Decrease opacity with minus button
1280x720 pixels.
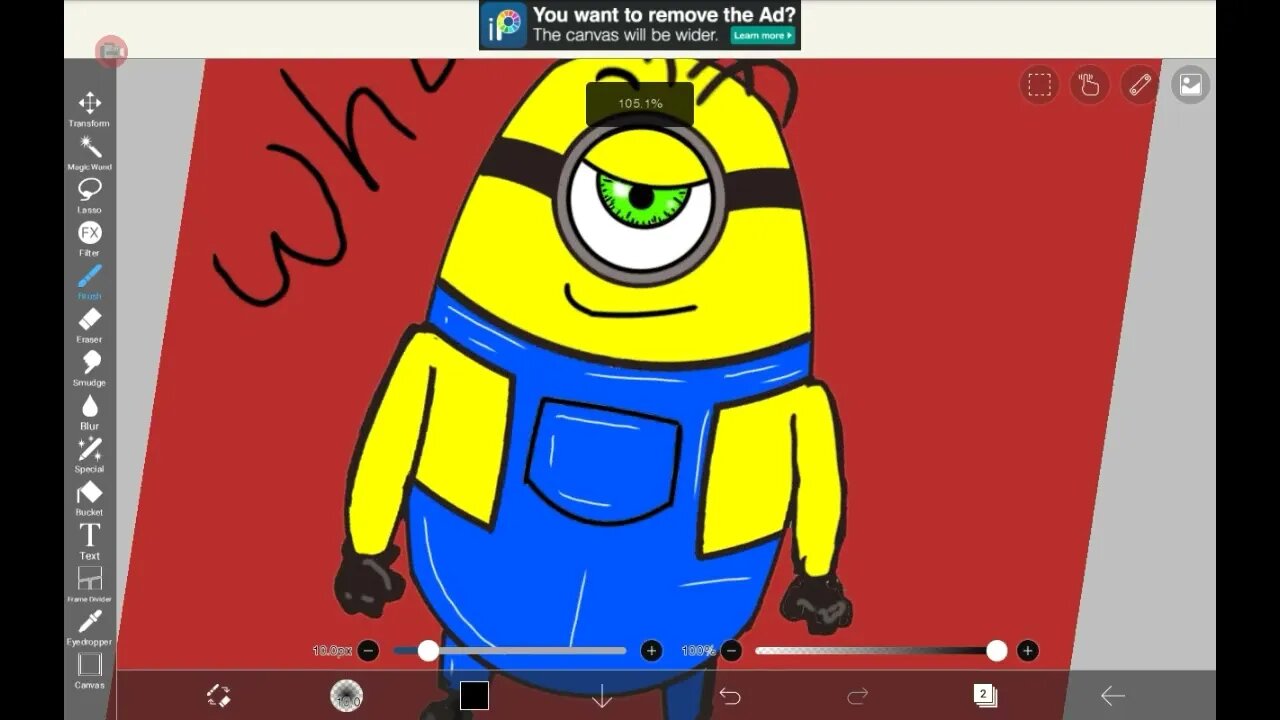tap(732, 651)
